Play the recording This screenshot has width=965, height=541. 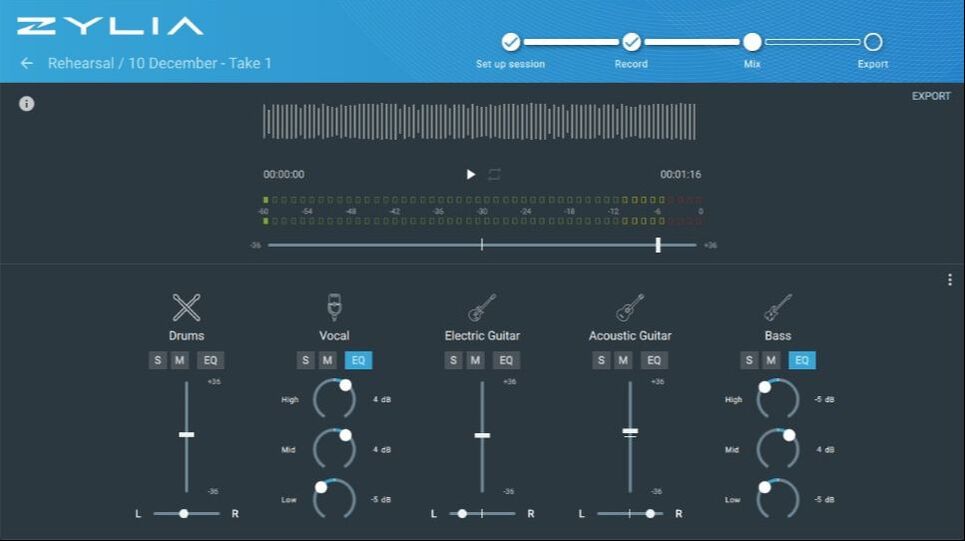(x=470, y=175)
